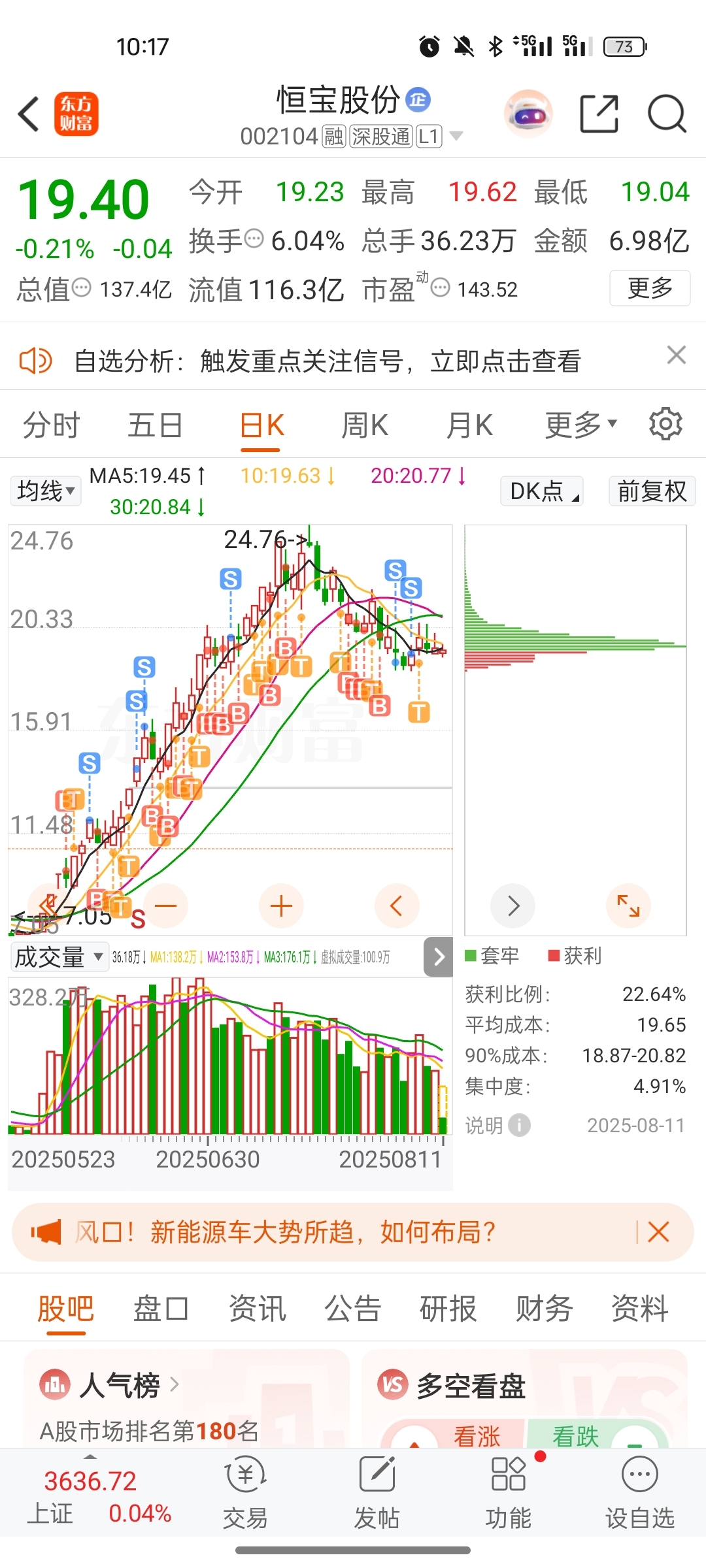Switch to 五日 chart tab
Viewport: 706px width, 1568px height.
click(155, 425)
